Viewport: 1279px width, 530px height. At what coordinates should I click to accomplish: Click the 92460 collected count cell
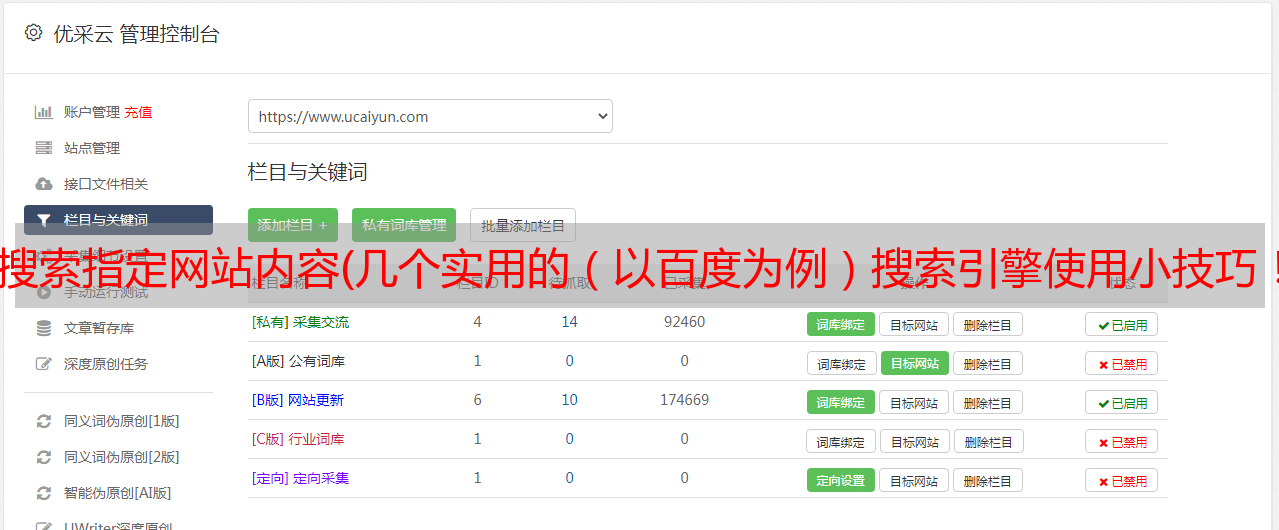coord(684,322)
